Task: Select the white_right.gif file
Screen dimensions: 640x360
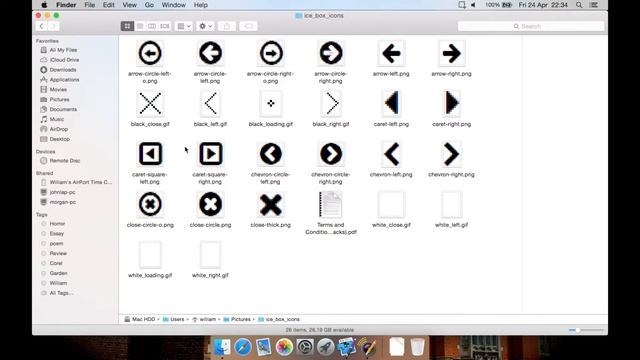Action: tap(210, 255)
